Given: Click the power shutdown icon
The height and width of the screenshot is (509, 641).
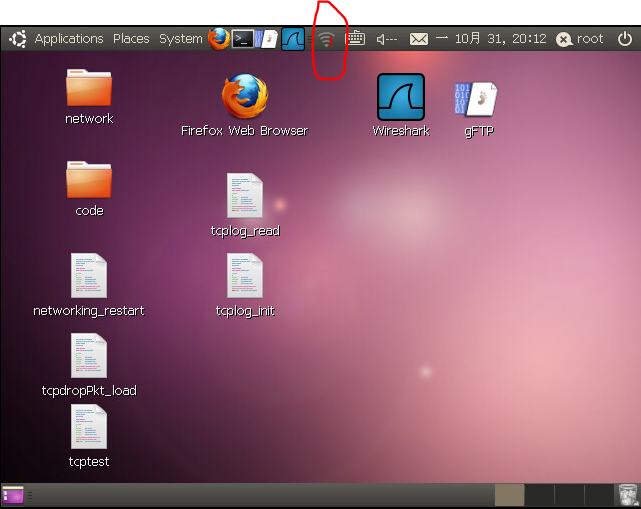Looking at the screenshot, I should coord(625,39).
